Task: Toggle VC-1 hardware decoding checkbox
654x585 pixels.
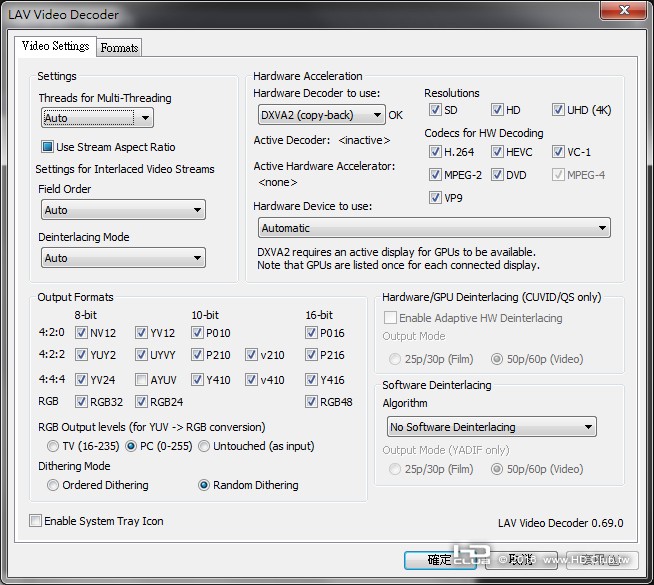Action: pos(558,151)
